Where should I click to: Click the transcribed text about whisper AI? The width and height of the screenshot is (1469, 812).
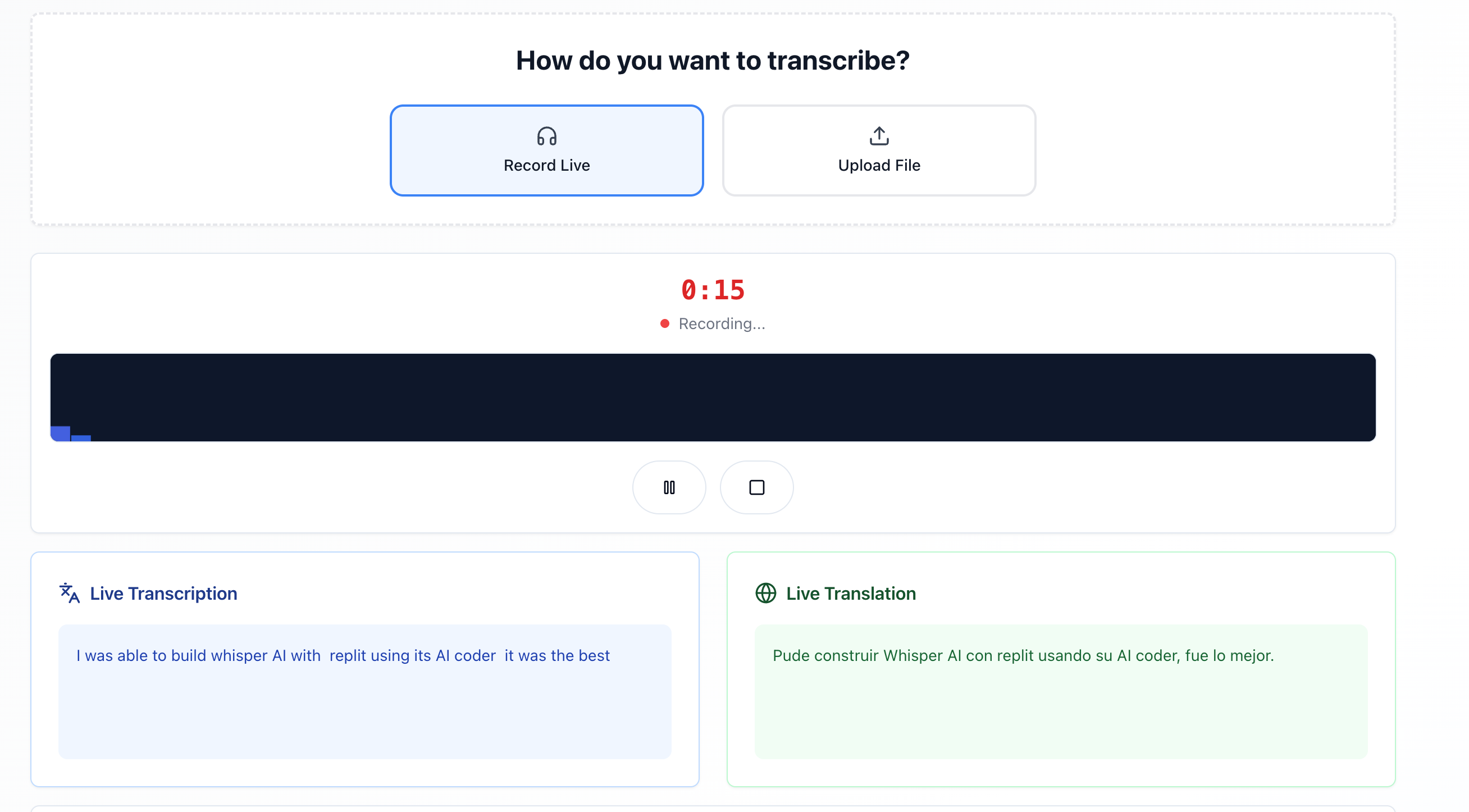pyautogui.click(x=343, y=656)
